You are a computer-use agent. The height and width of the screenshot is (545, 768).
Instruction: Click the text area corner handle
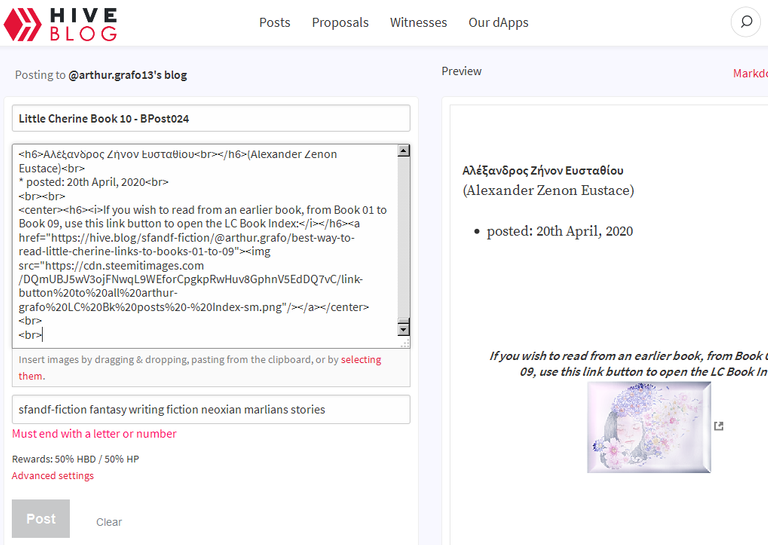[x=405, y=343]
